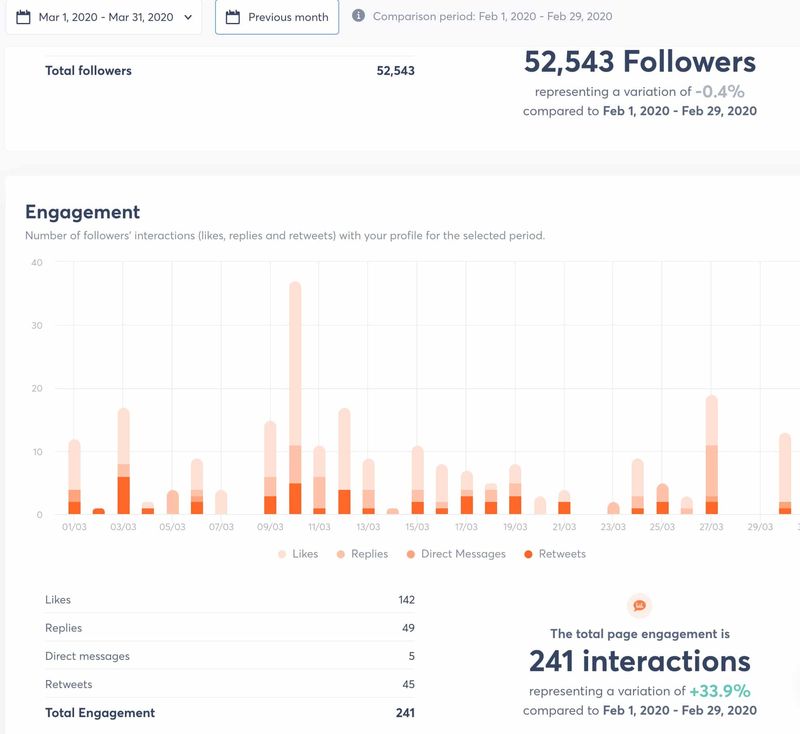Click the Previous month button

pos(277,17)
